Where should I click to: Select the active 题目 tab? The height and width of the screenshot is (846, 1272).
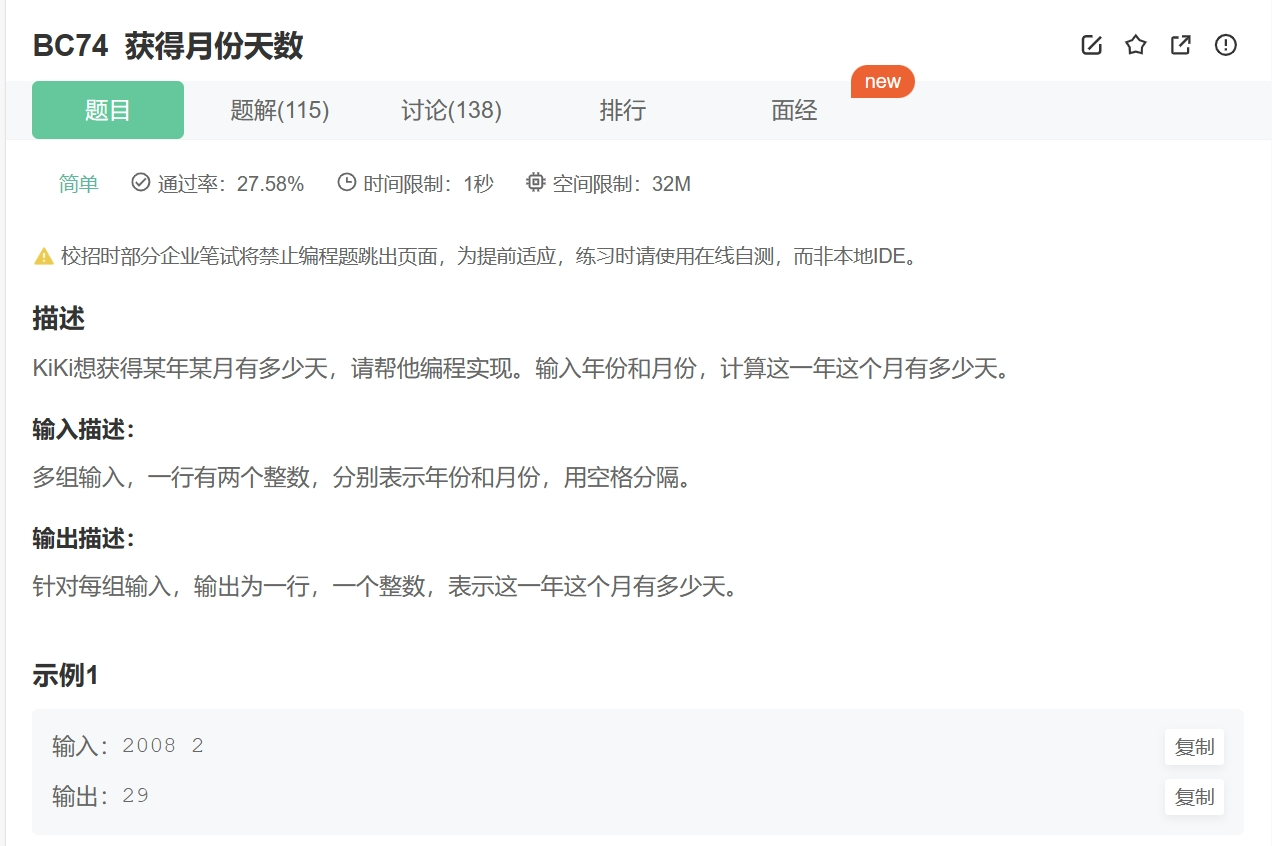point(107,110)
